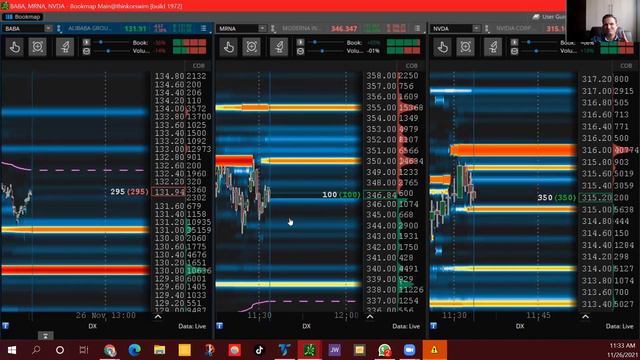
Task: Click the NVDA upper slider handle
Action: click(529, 42)
